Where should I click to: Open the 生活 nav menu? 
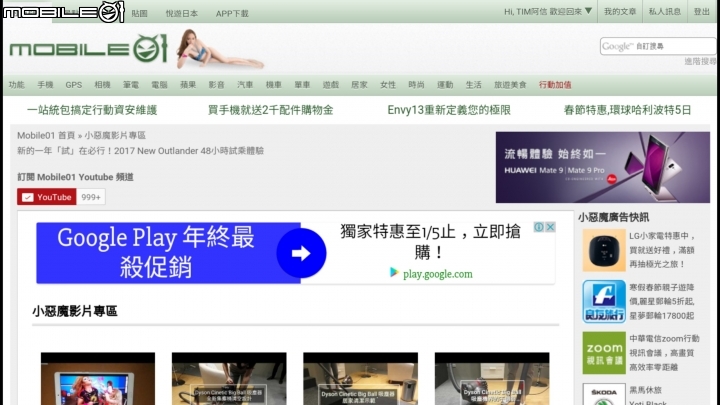(473, 84)
